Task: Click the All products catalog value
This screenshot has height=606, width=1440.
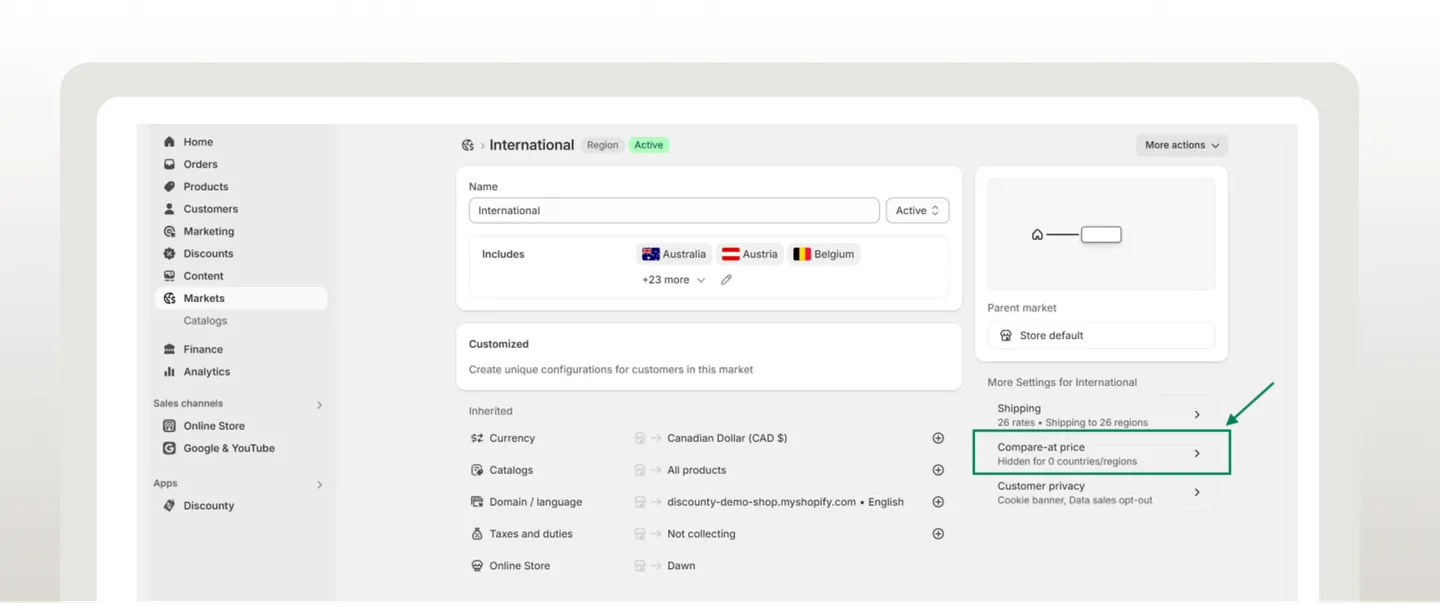Action: [x=697, y=470]
